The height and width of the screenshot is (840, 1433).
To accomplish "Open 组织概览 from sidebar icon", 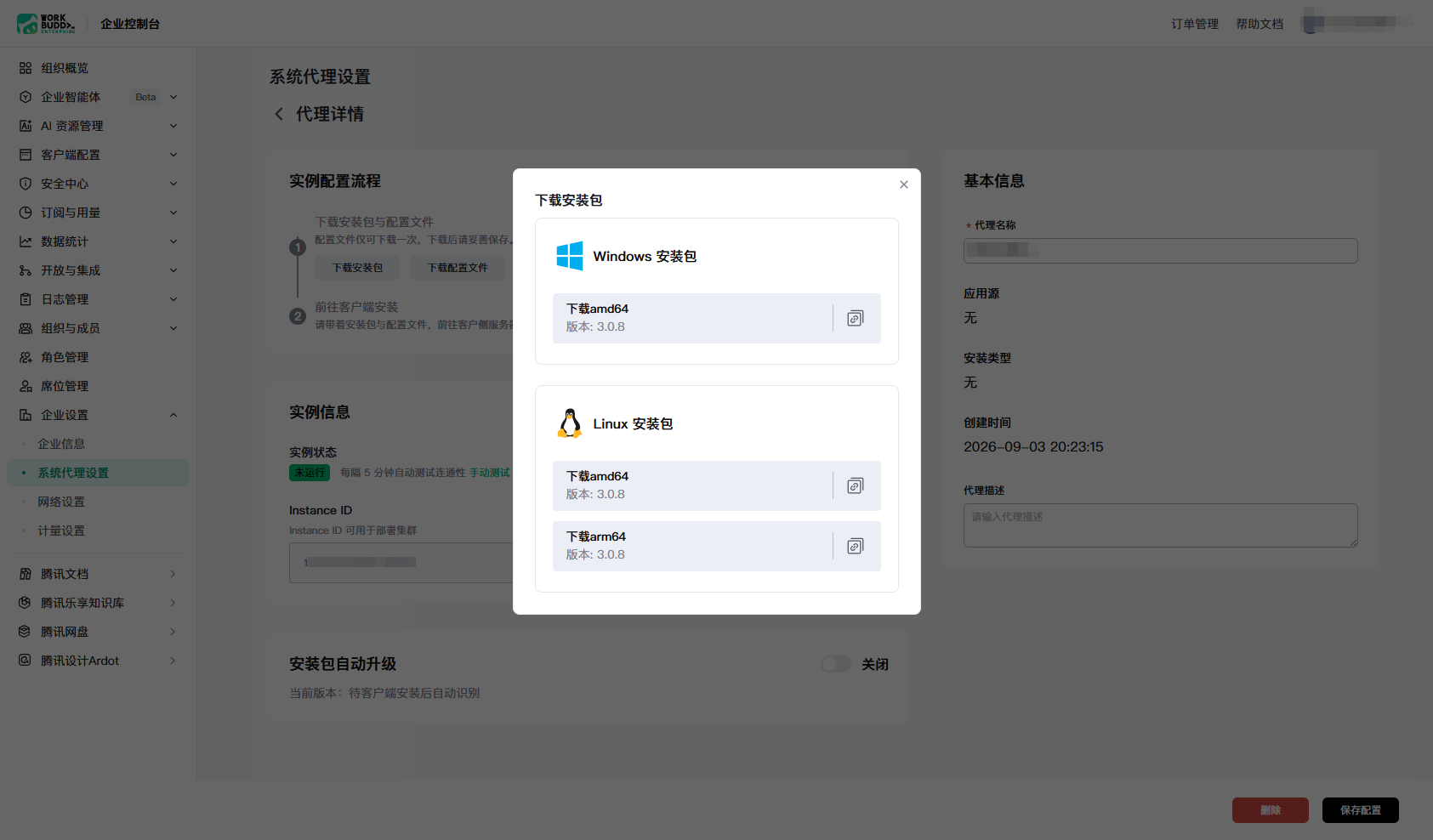I will tap(26, 68).
